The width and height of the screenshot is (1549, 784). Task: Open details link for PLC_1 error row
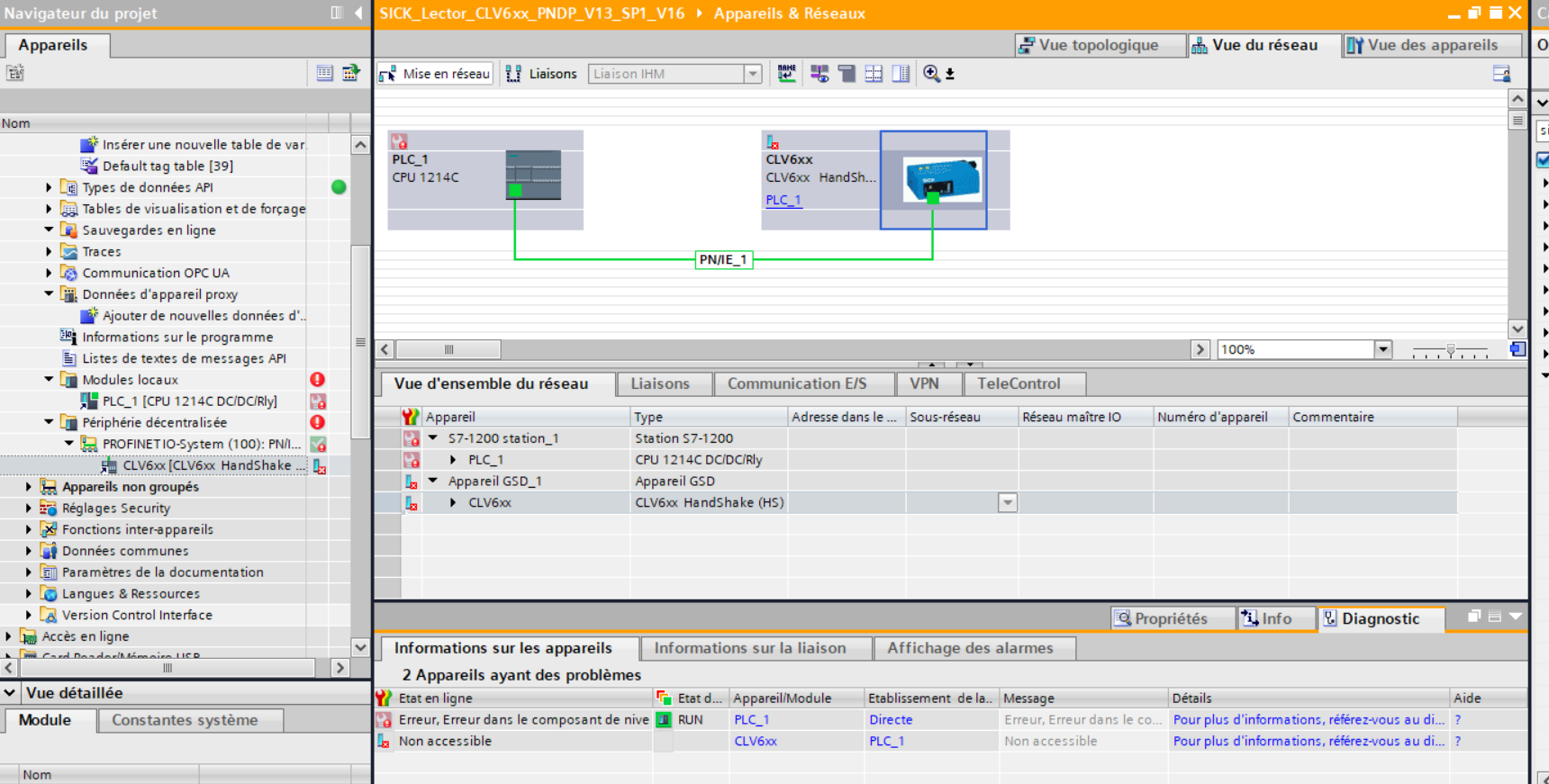click(1309, 720)
